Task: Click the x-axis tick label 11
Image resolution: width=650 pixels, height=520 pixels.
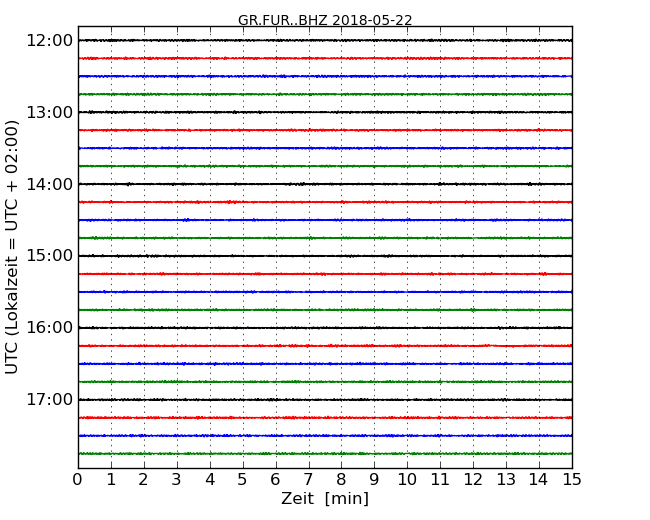Action: point(440,480)
